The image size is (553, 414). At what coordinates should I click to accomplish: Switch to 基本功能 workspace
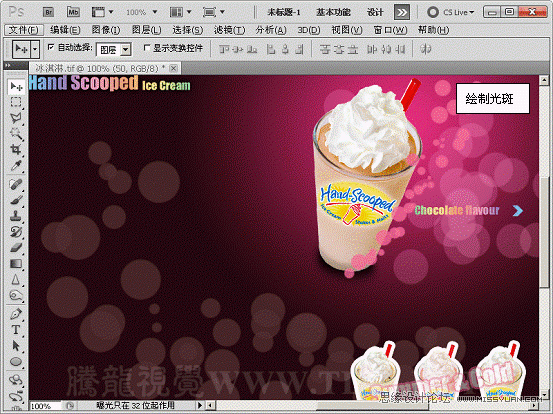(x=333, y=12)
